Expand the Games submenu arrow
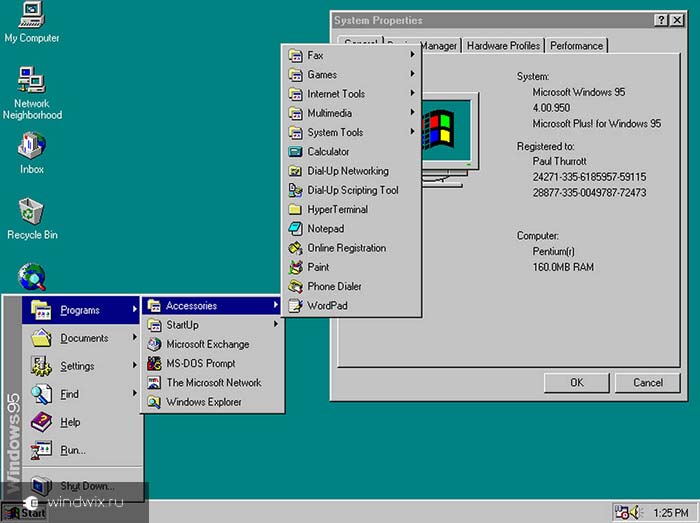 (412, 74)
